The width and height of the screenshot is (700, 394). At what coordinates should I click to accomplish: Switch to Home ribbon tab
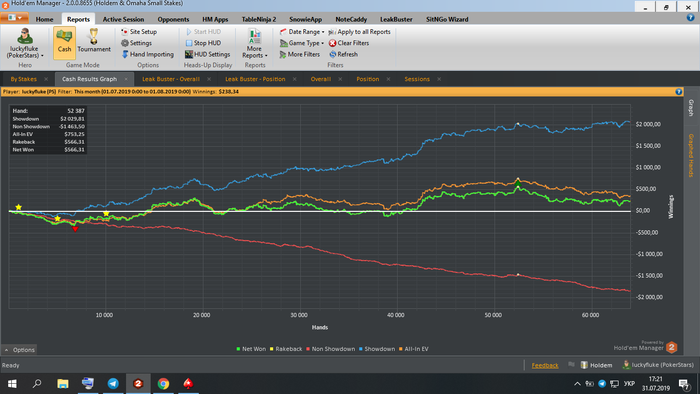(x=44, y=19)
